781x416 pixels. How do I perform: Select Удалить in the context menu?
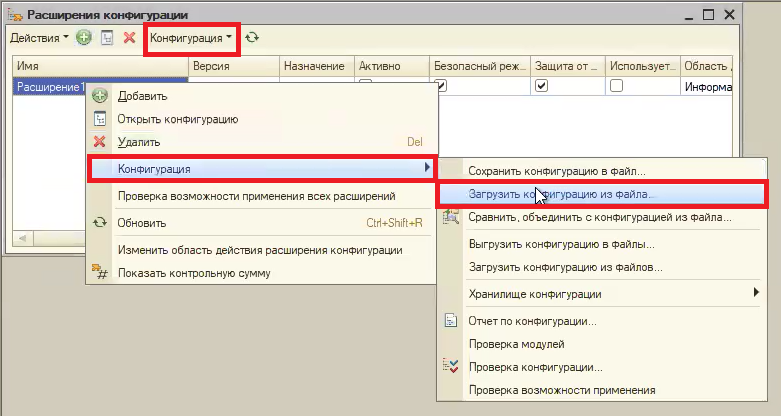point(262,142)
